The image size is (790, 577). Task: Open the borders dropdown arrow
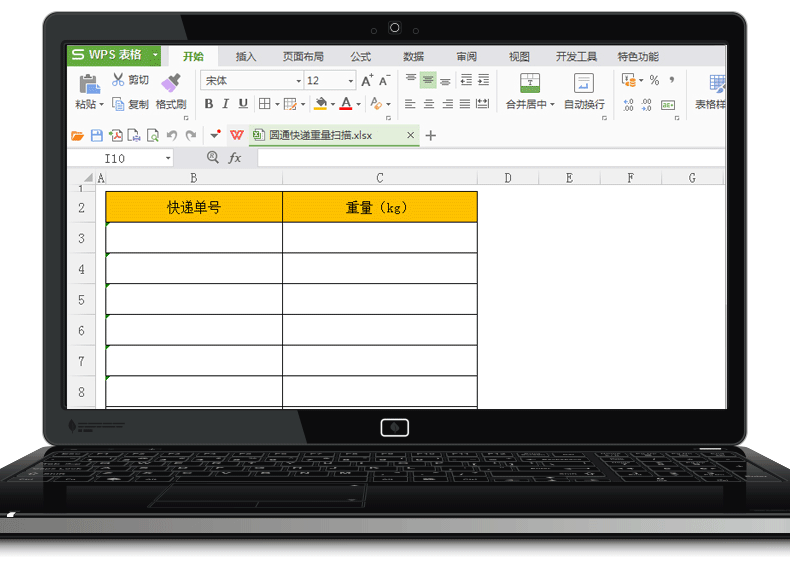pyautogui.click(x=277, y=104)
